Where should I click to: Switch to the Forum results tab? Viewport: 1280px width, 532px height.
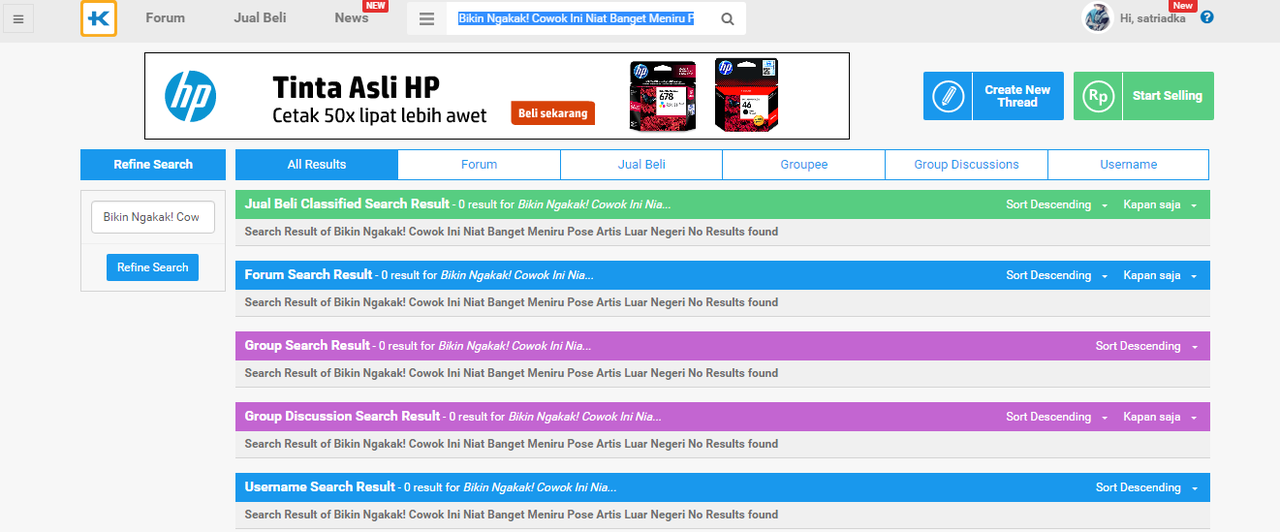coord(479,164)
